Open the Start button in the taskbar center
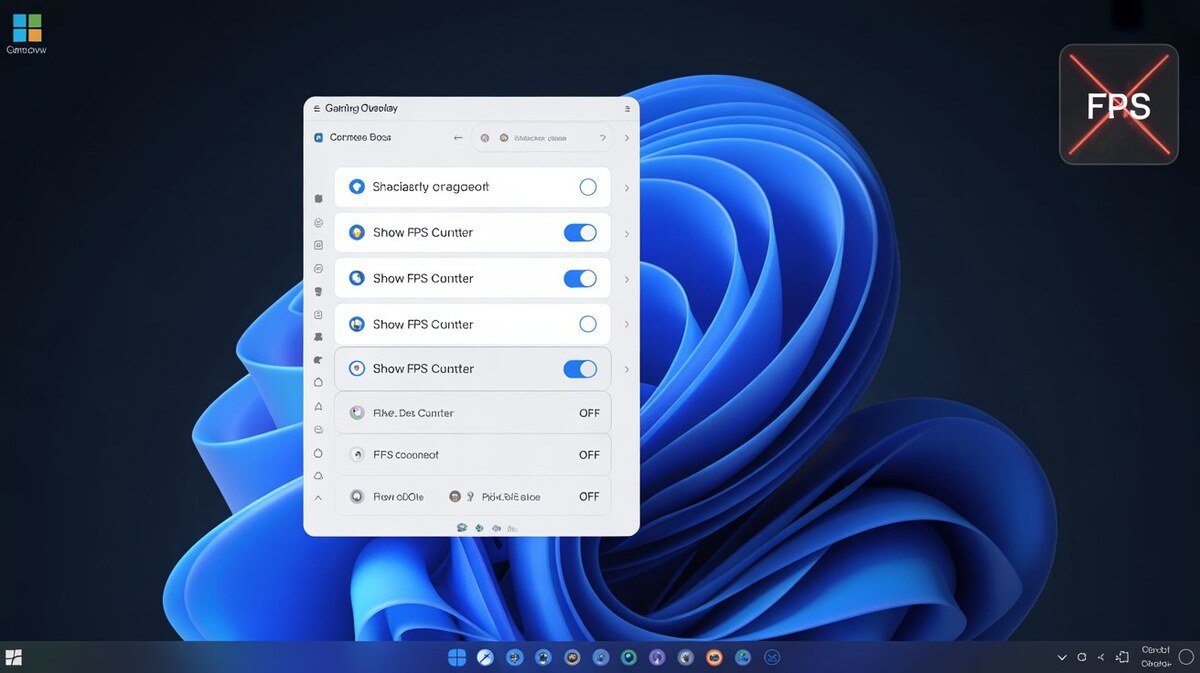Image resolution: width=1200 pixels, height=673 pixels. (457, 657)
